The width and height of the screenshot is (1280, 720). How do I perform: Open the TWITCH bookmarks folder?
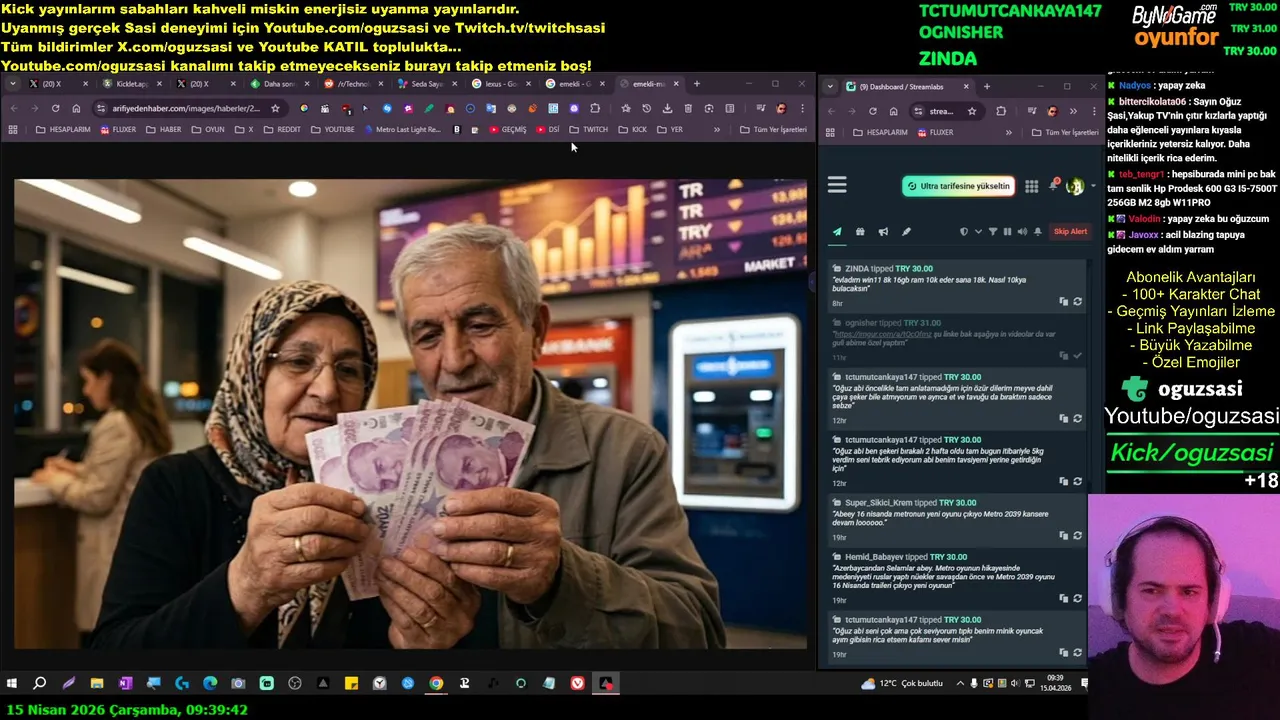pos(588,129)
